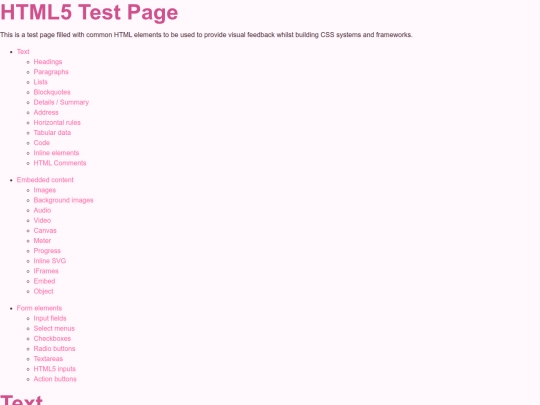Viewport: 540px width, 405px height.
Task: Open the Object link
Action: (44, 291)
